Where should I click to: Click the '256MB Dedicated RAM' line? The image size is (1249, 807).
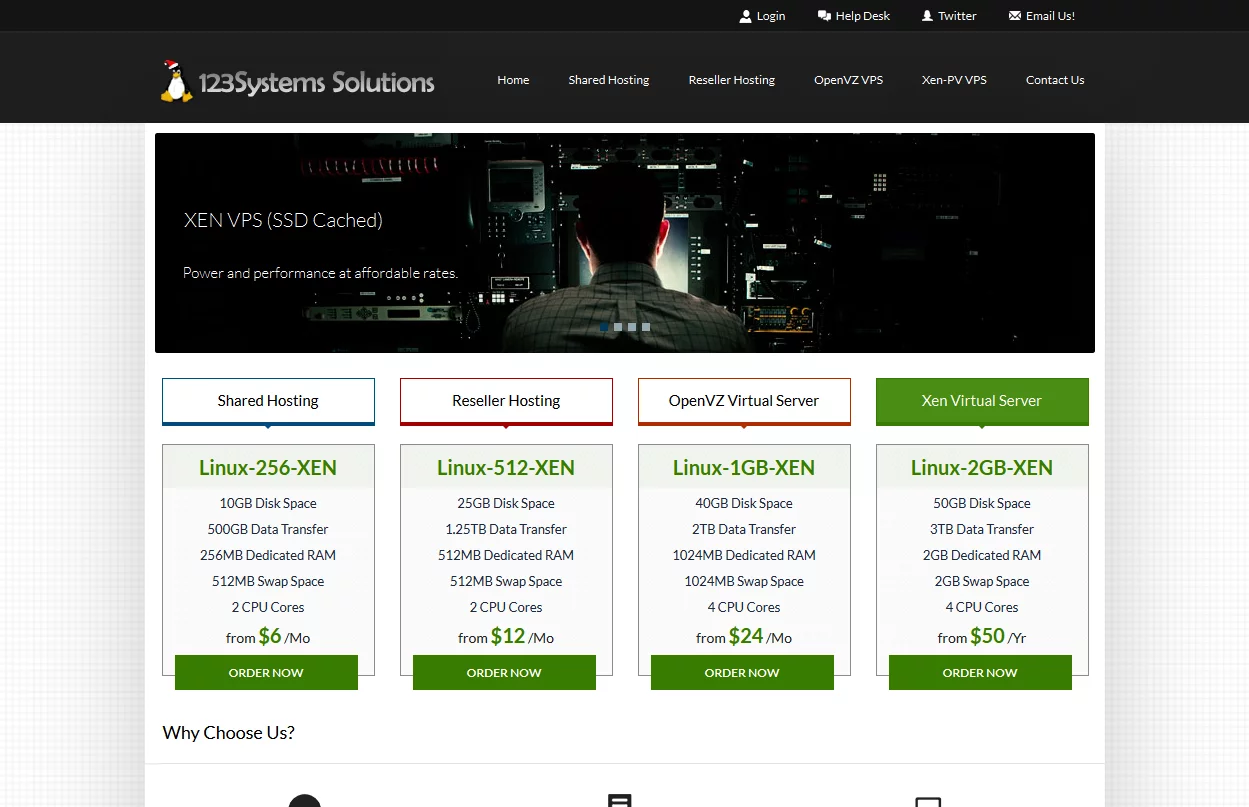point(268,555)
